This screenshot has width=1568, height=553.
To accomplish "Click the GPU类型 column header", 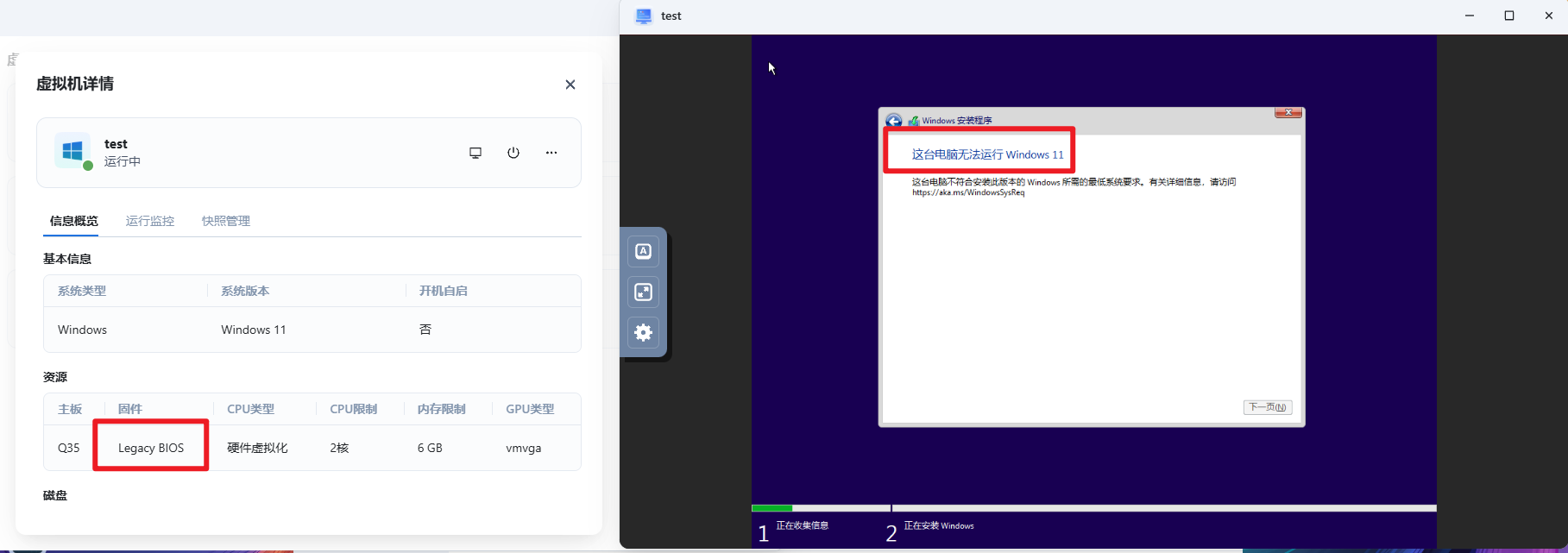I will [530, 409].
